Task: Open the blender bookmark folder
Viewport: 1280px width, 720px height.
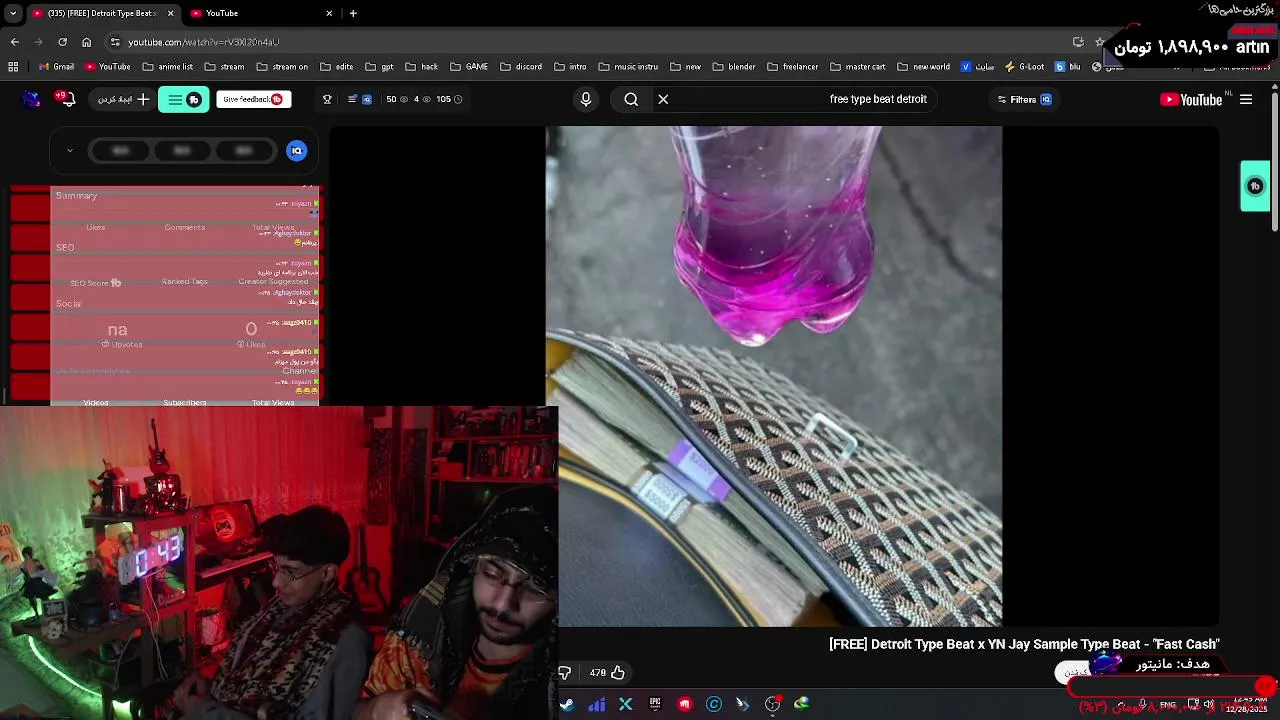Action: pos(733,67)
